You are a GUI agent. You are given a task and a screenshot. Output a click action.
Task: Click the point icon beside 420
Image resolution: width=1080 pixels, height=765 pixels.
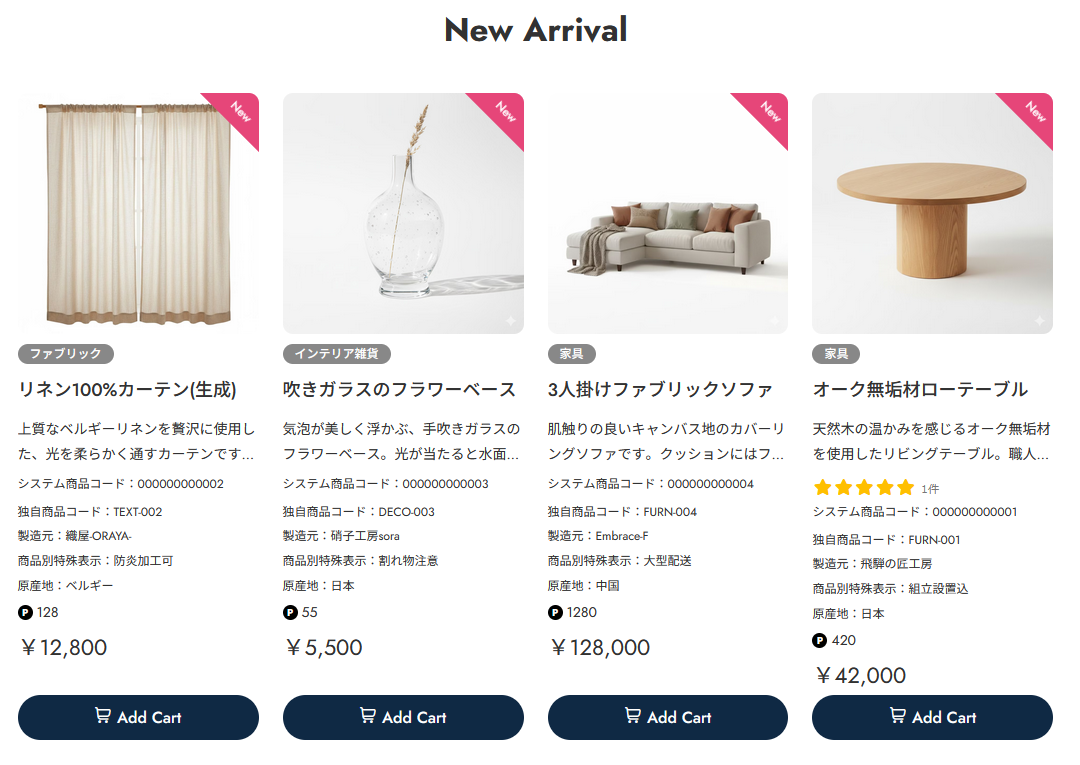[x=819, y=640]
